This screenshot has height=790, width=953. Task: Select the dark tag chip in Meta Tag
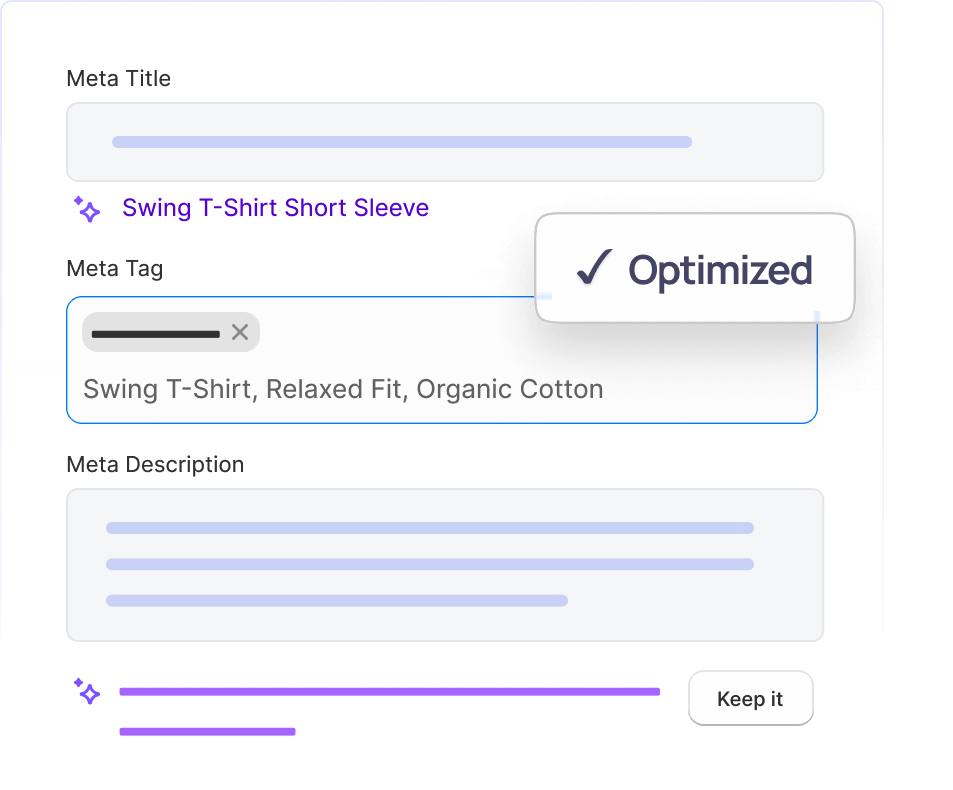(x=155, y=333)
